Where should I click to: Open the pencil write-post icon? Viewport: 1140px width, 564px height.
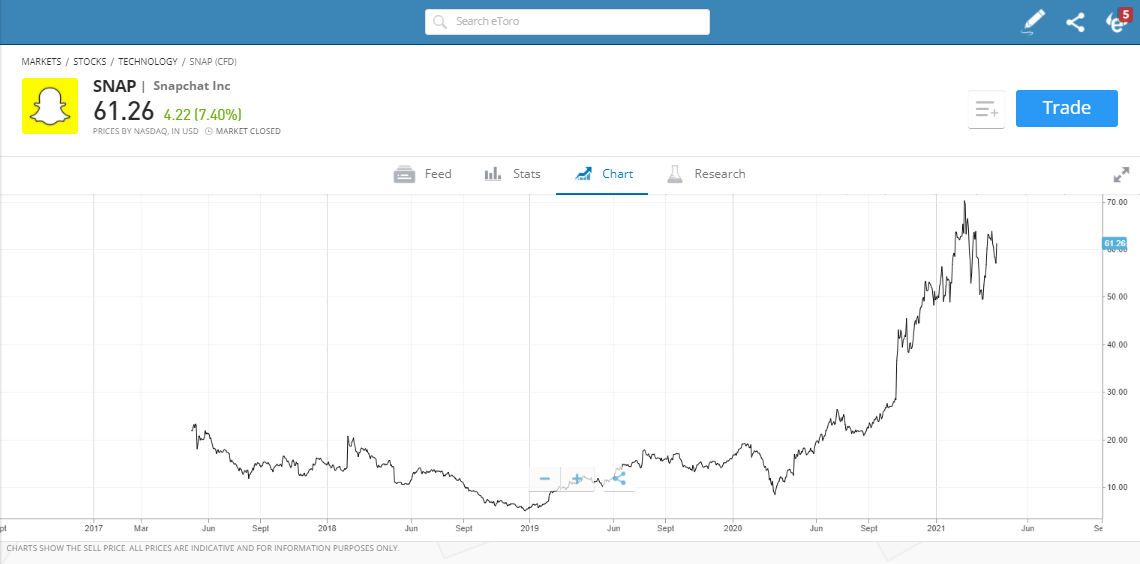click(x=1033, y=22)
